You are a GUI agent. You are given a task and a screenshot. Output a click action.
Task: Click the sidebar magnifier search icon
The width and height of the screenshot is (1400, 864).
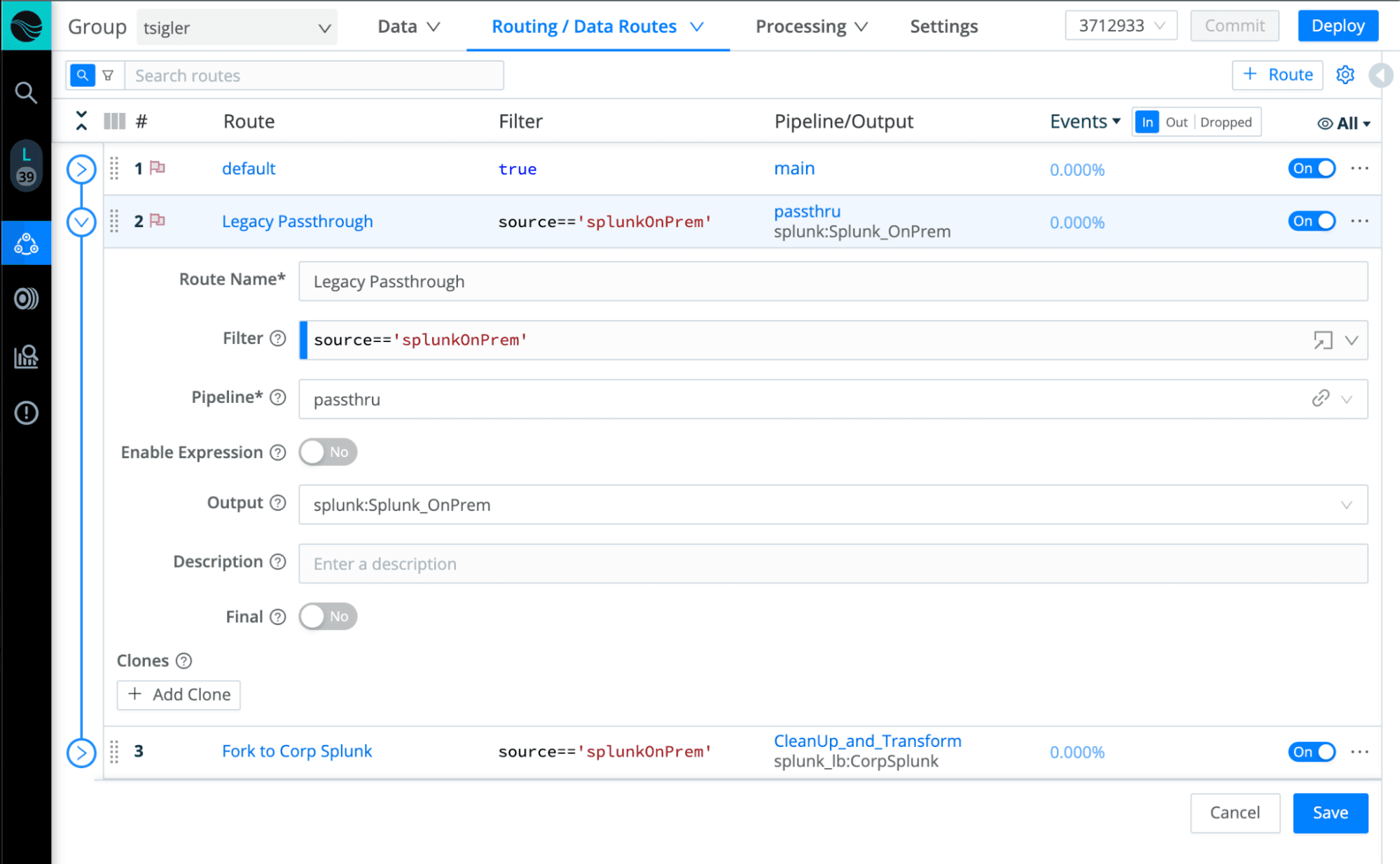click(26, 92)
